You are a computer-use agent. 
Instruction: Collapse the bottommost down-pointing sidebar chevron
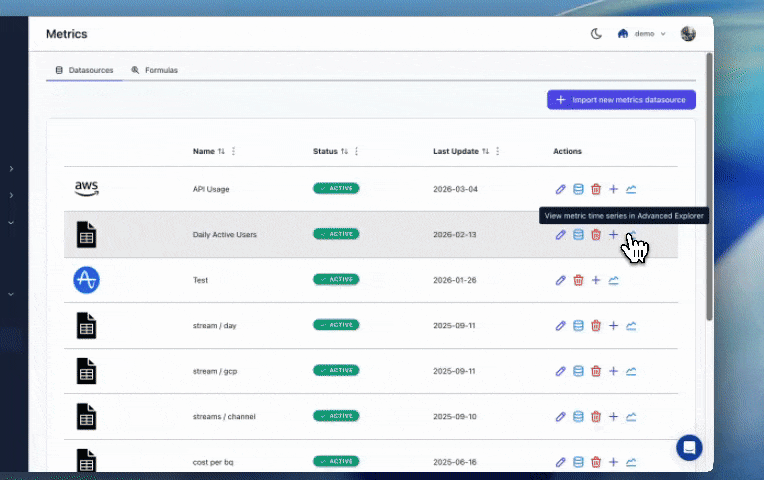point(11,294)
